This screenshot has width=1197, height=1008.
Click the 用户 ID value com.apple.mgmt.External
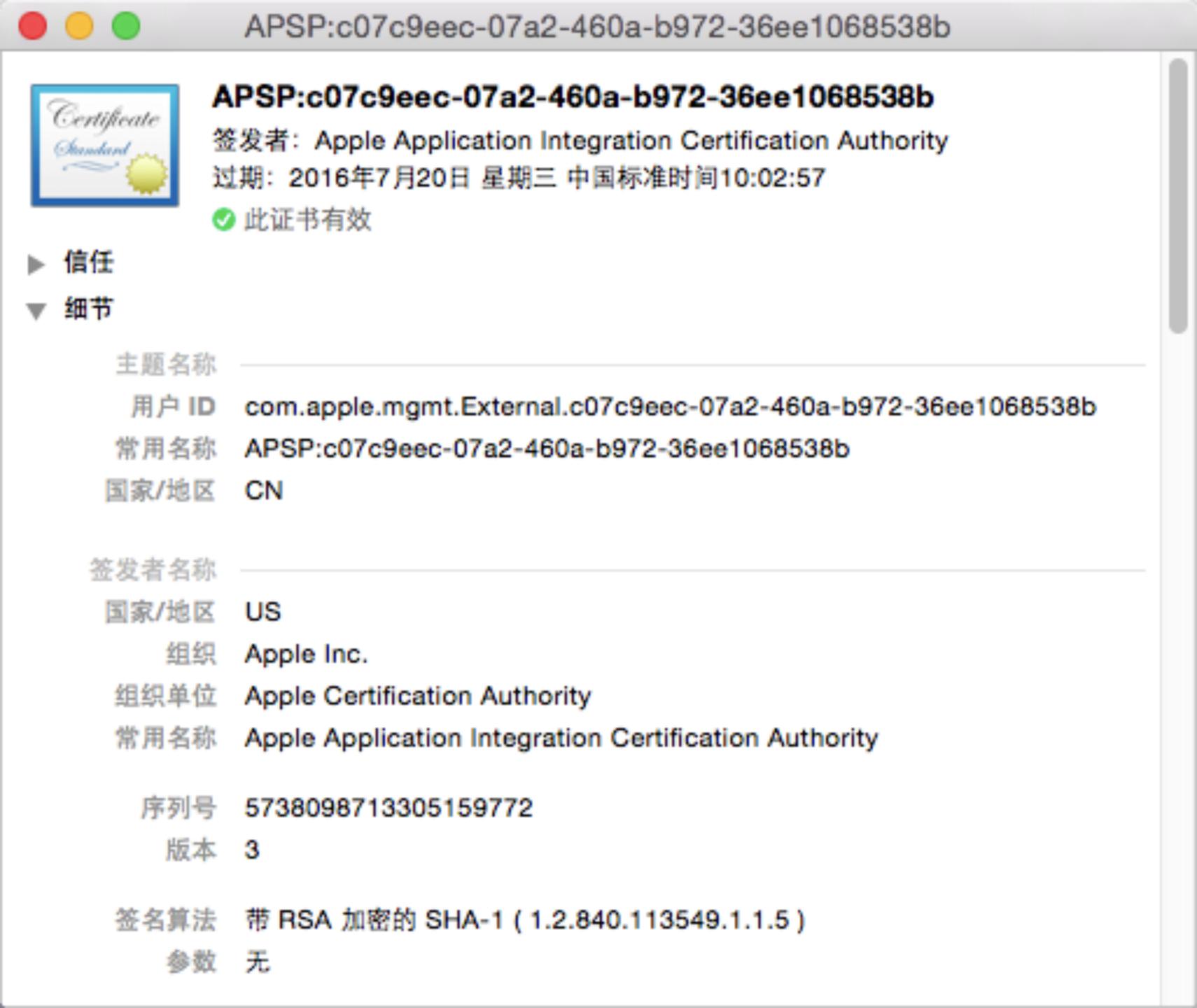670,407
